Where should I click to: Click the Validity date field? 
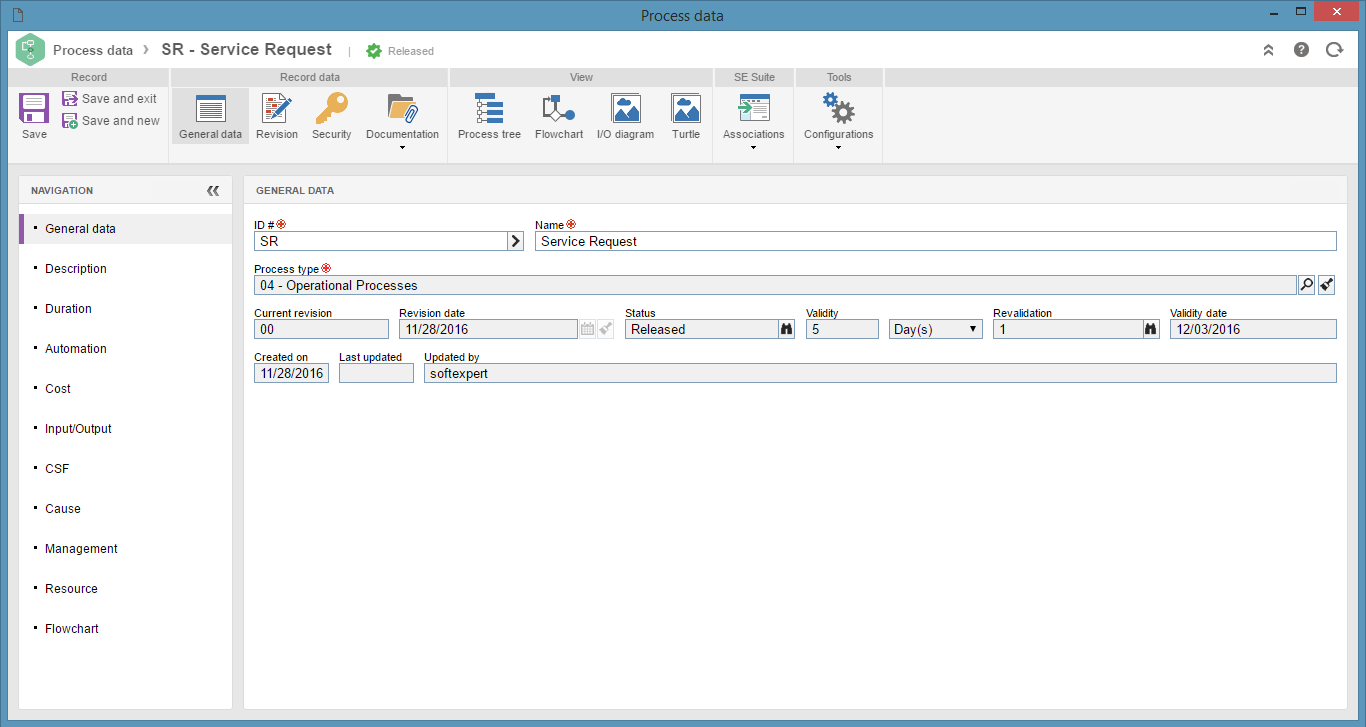click(x=1253, y=329)
